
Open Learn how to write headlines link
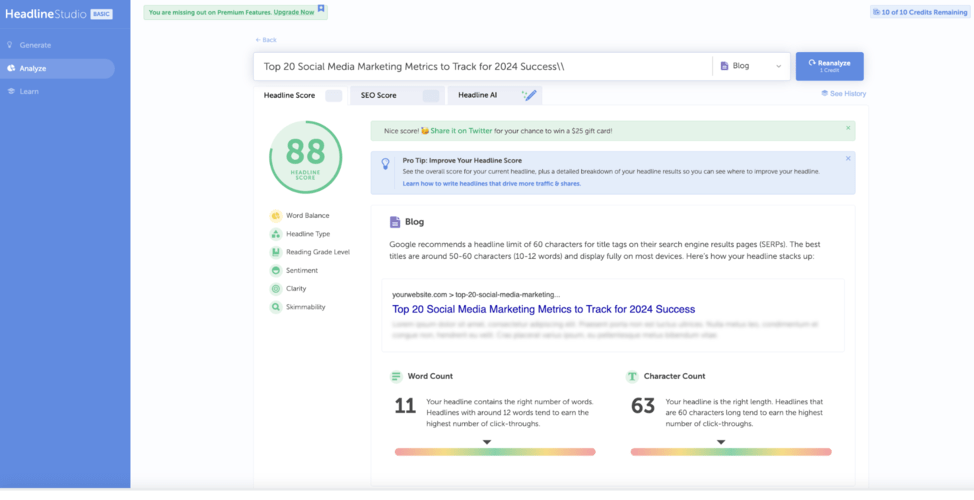[x=491, y=184]
